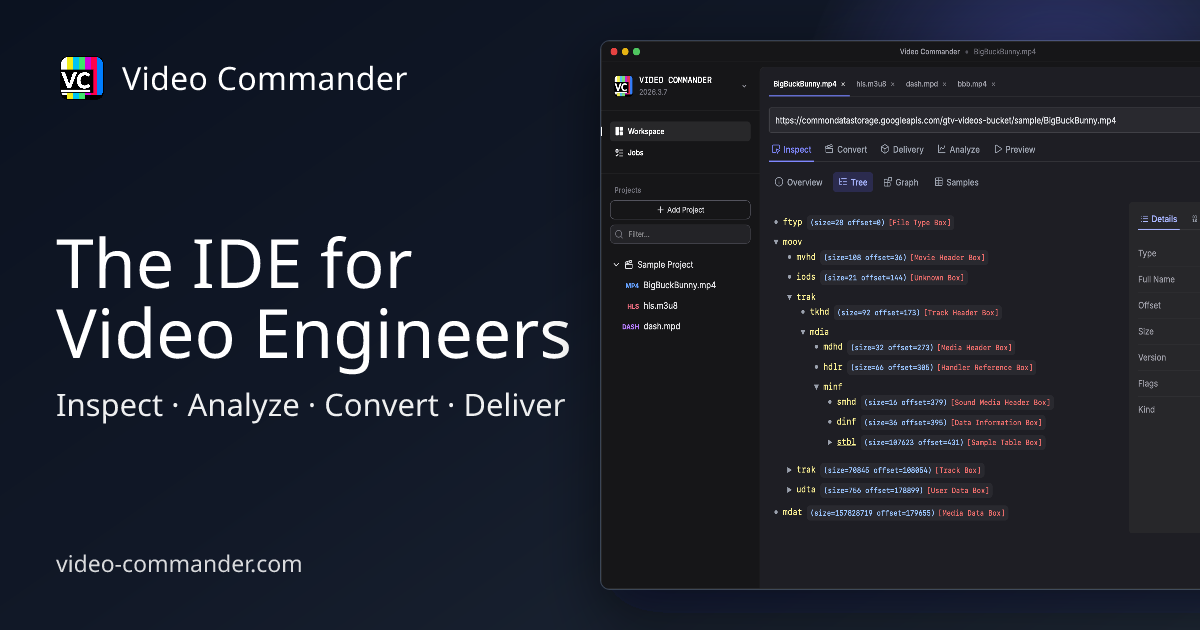Collapse the Sample Project folder
The width and height of the screenshot is (1200, 630).
(x=616, y=264)
